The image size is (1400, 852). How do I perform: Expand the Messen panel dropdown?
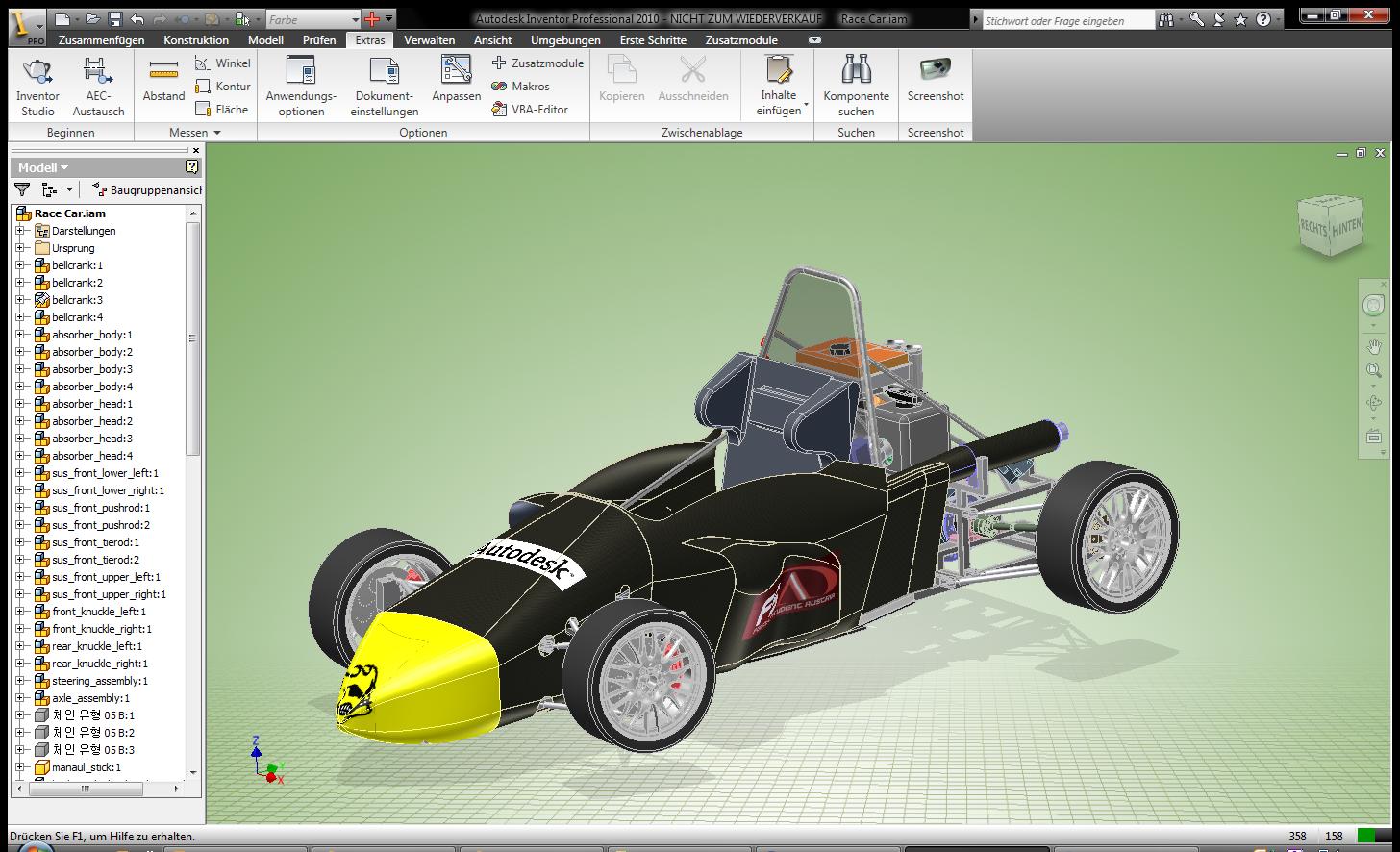[x=217, y=133]
